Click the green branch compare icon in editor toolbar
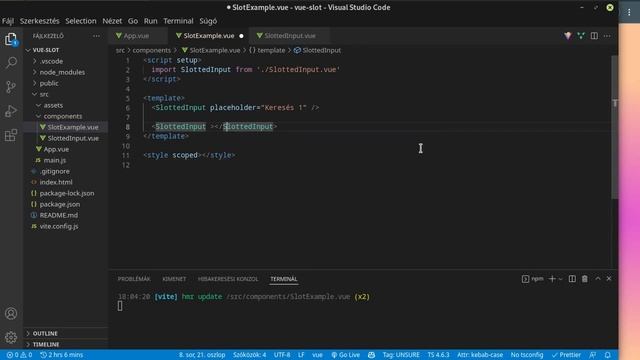Viewport: 640px width, 360px height. coord(581,36)
